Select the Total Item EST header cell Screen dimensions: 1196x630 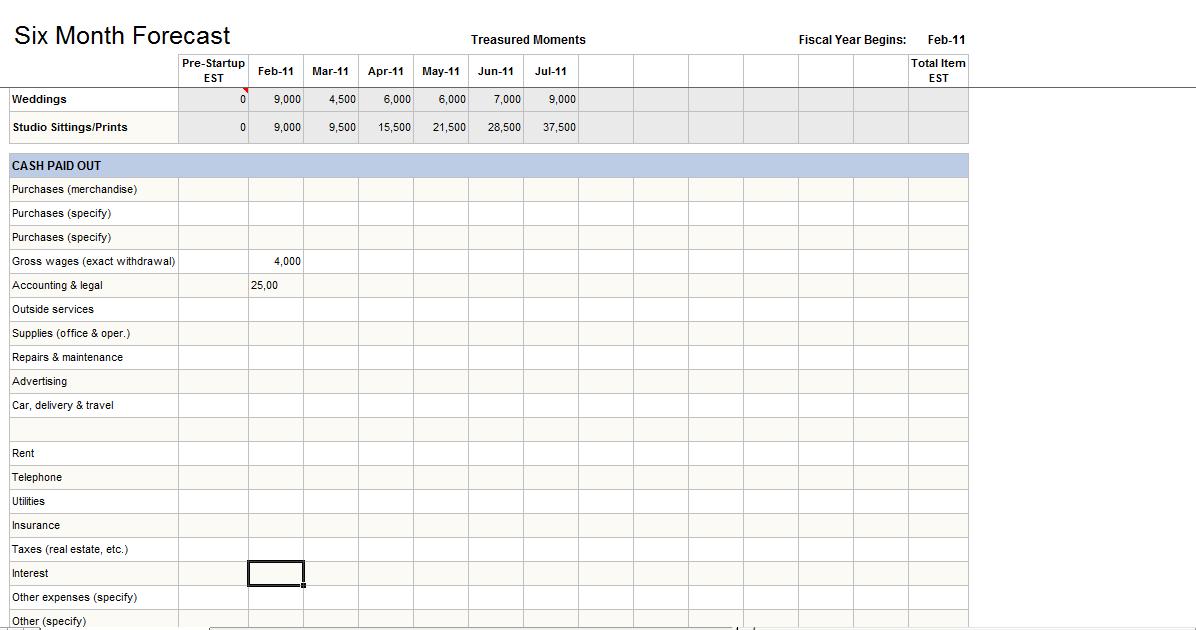pyautogui.click(x=937, y=70)
